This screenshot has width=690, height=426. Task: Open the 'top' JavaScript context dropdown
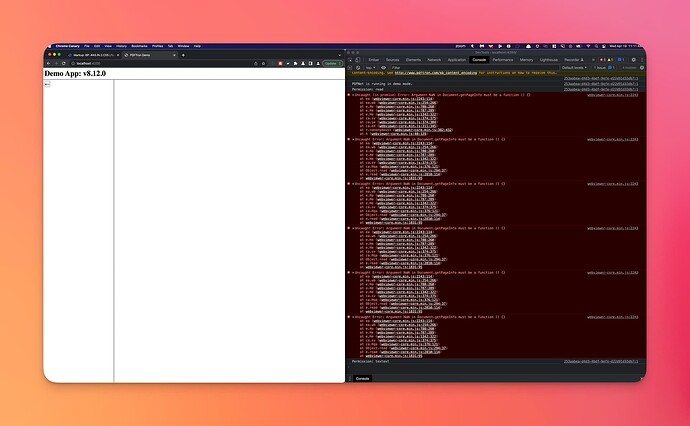(x=371, y=68)
